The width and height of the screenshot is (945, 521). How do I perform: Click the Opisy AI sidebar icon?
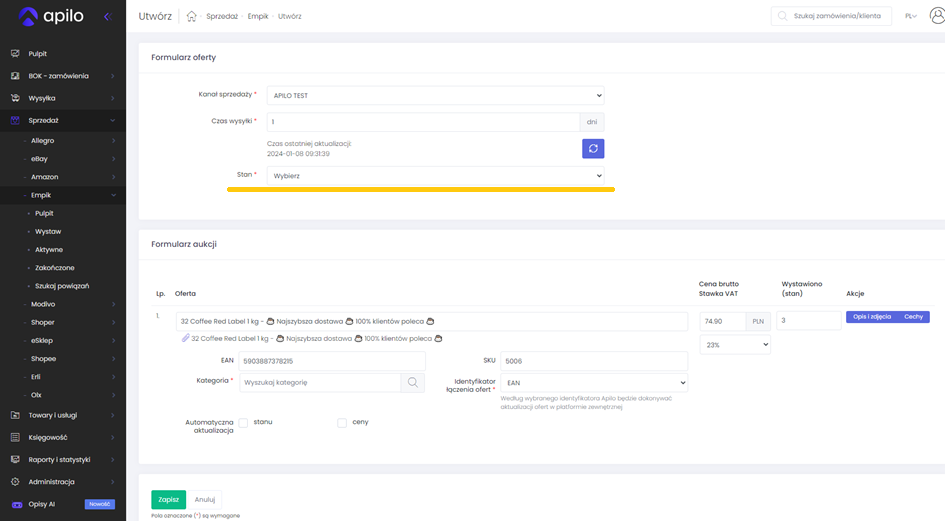[x=15, y=504]
